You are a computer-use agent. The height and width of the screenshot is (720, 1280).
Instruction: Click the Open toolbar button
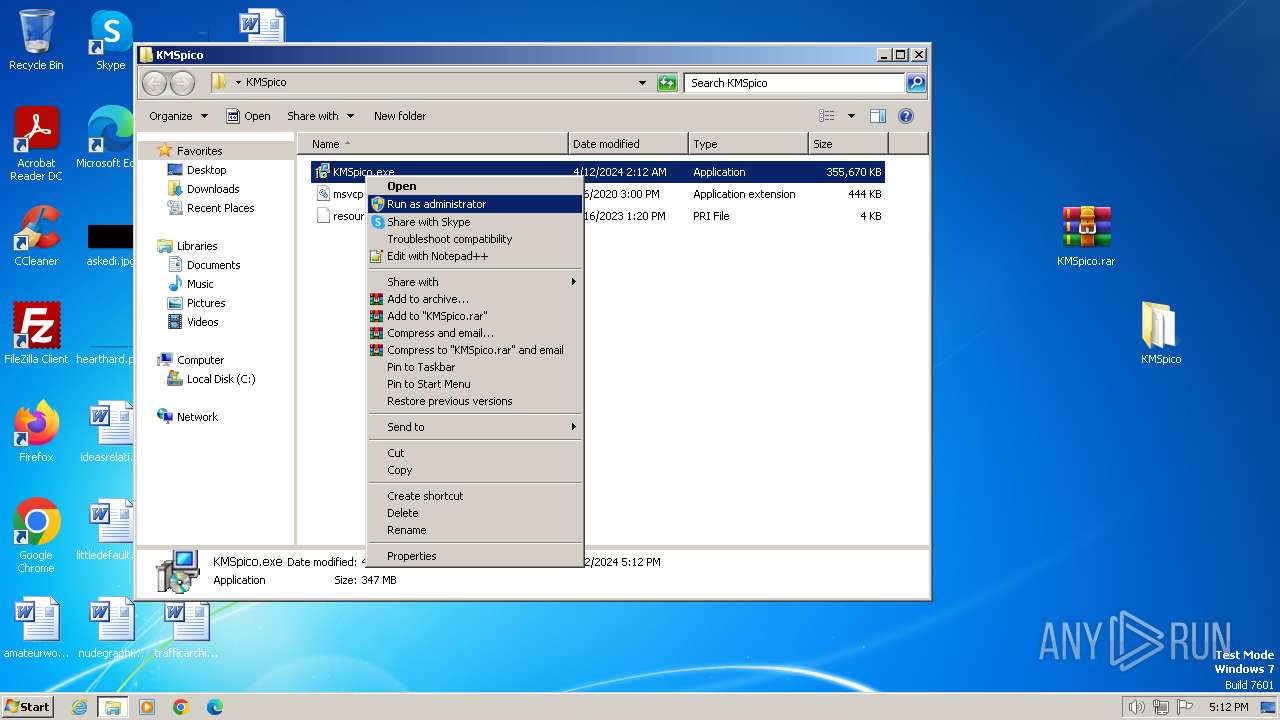pos(248,116)
